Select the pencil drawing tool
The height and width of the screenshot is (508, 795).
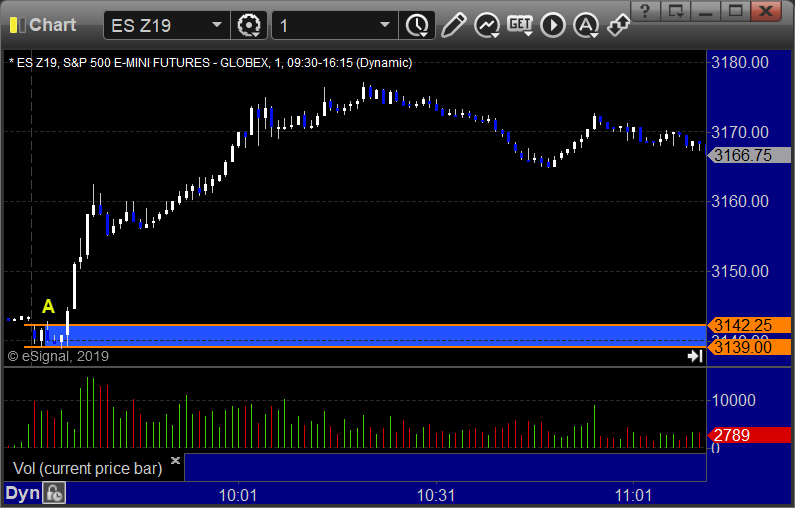tap(453, 25)
